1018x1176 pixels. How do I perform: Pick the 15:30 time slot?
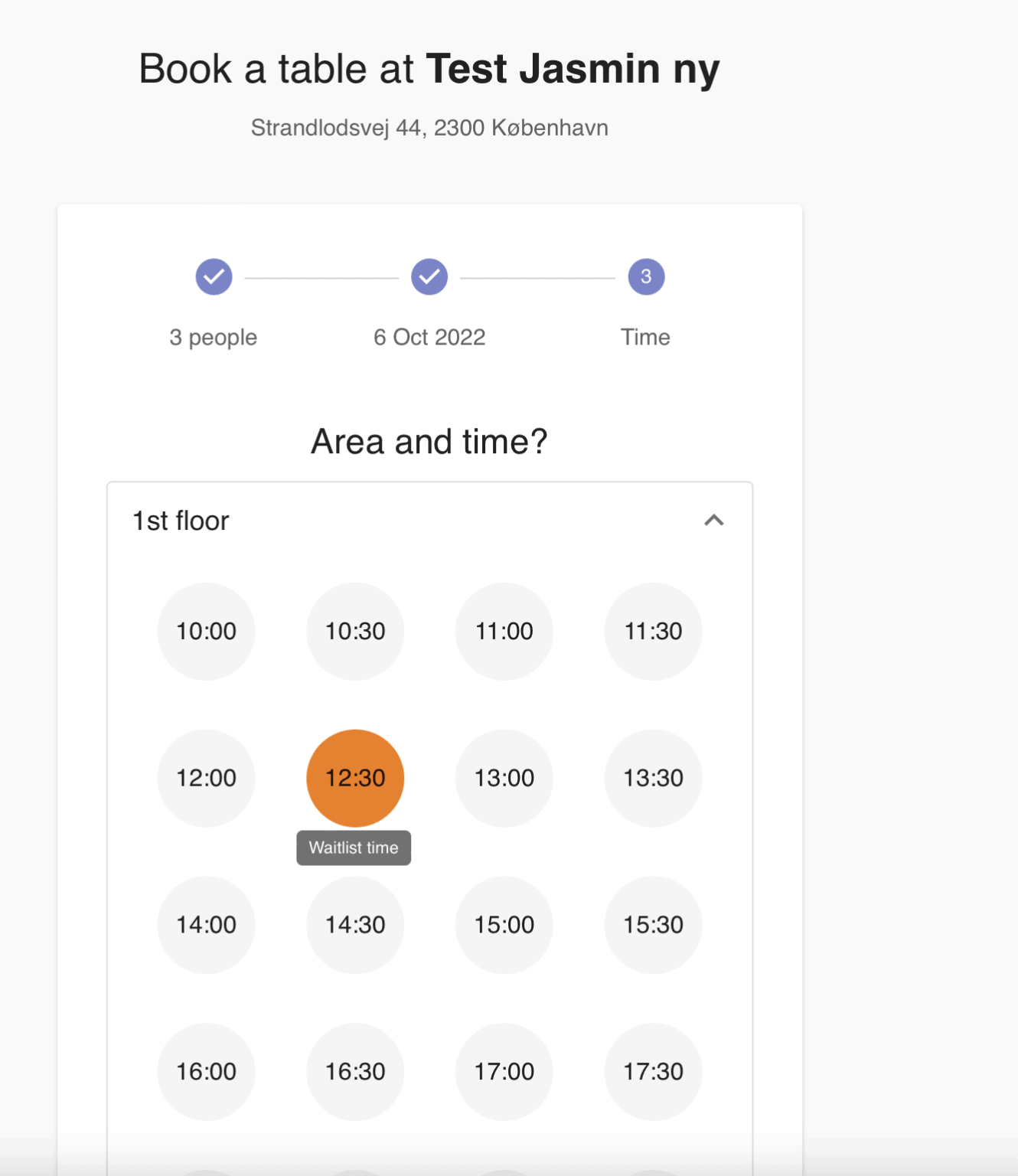(653, 924)
